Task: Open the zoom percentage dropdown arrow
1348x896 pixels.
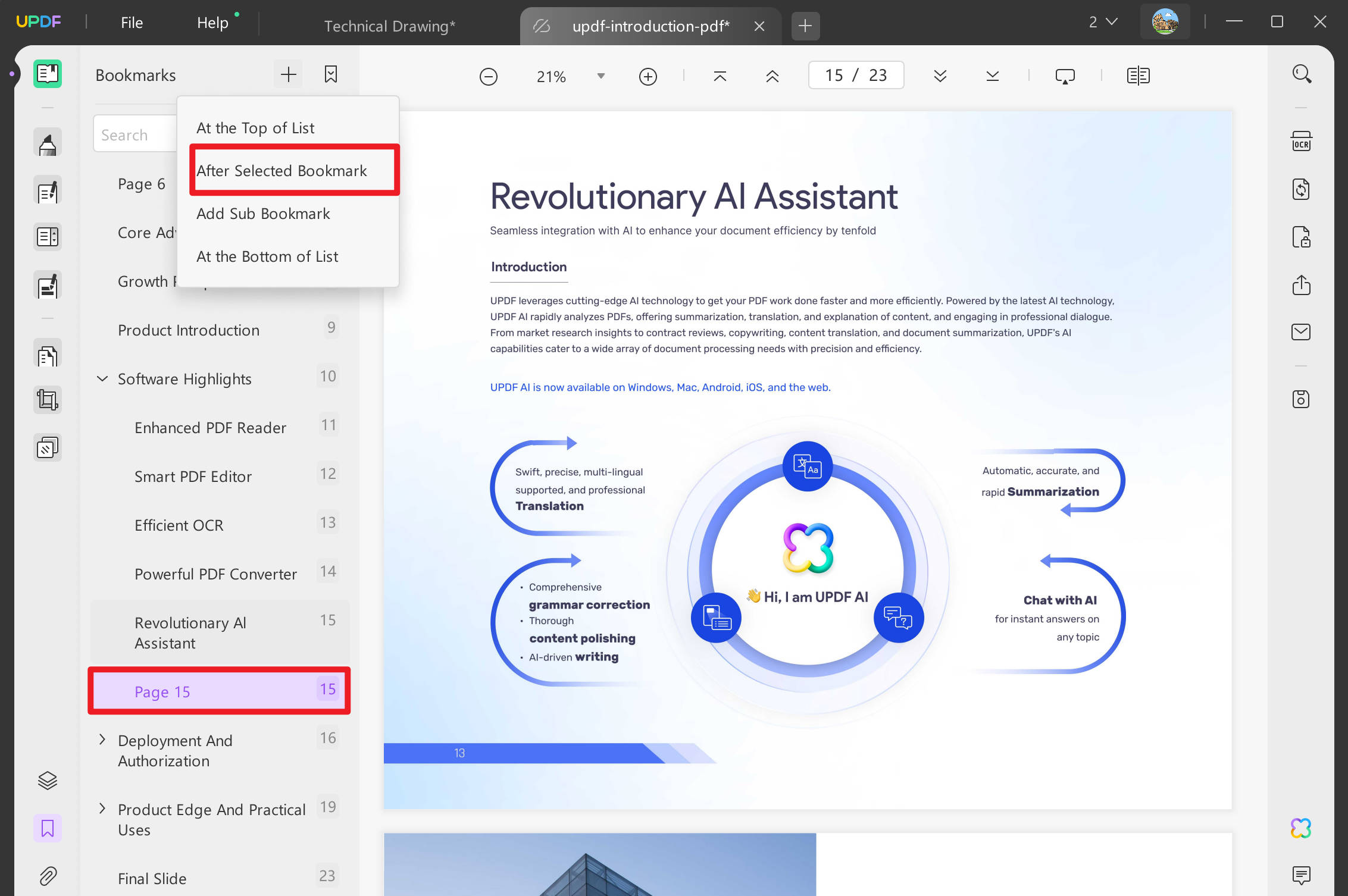Action: point(601,76)
